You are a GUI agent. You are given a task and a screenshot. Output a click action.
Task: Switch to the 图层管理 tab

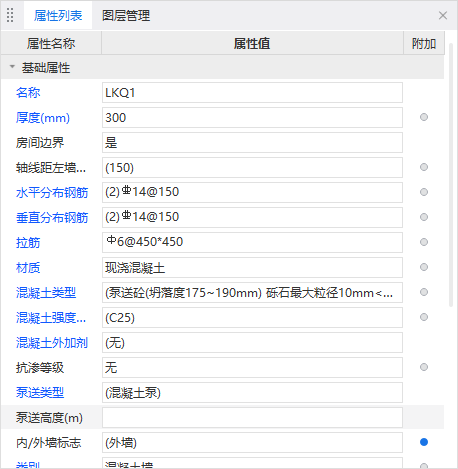tap(126, 15)
